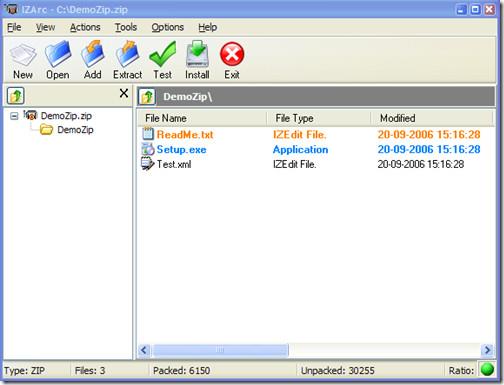Select the ReadMe.txt file name
Image resolution: width=504 pixels, height=385 pixels.
click(x=185, y=135)
